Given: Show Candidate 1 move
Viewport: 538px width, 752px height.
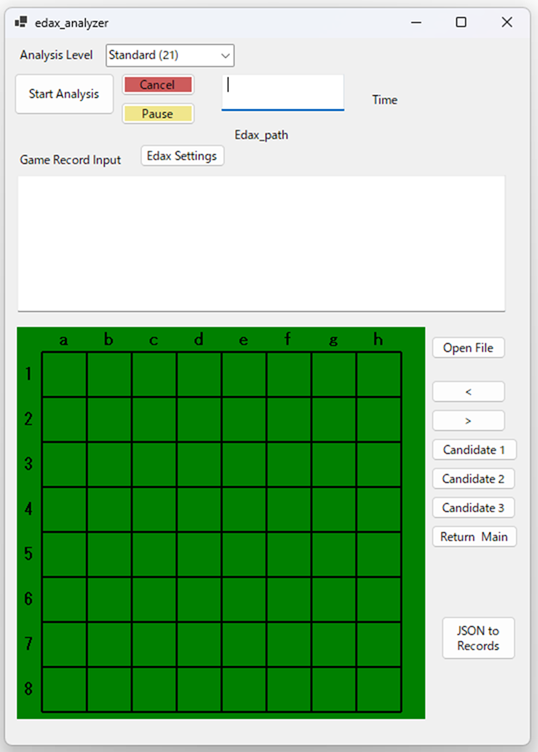Looking at the screenshot, I should coord(474,450).
